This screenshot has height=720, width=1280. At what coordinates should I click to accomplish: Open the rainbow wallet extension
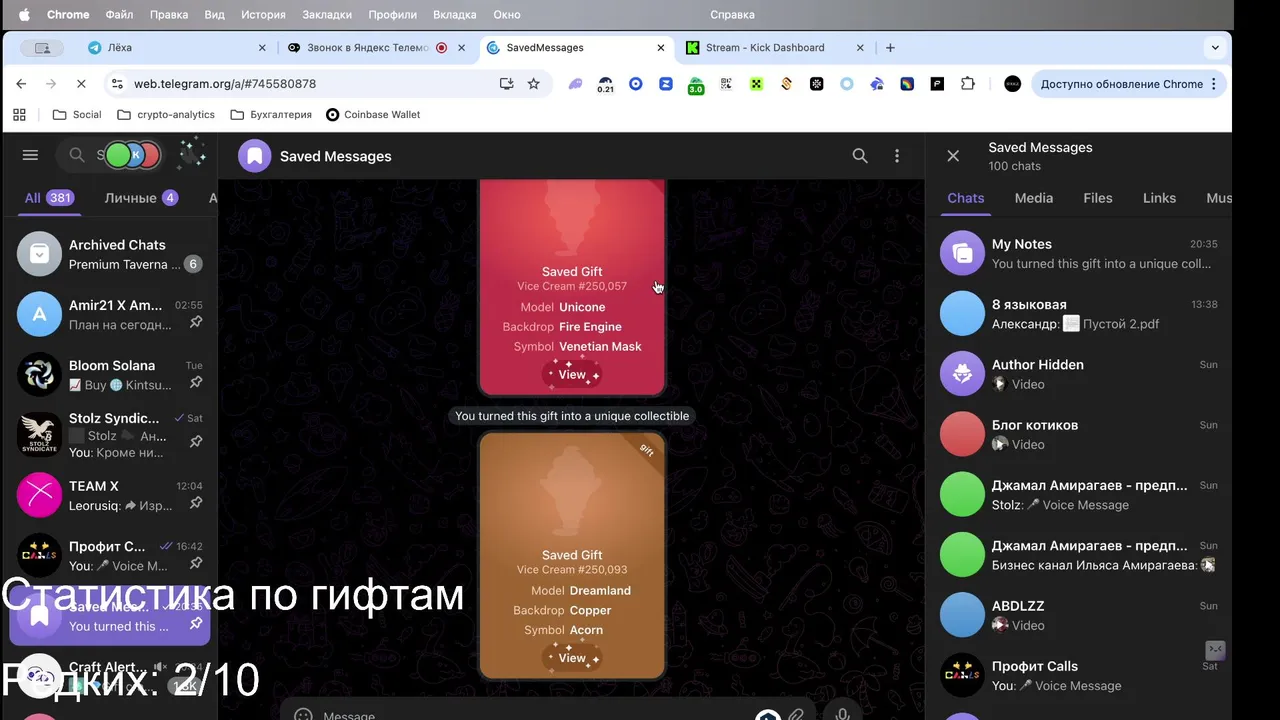tap(907, 84)
